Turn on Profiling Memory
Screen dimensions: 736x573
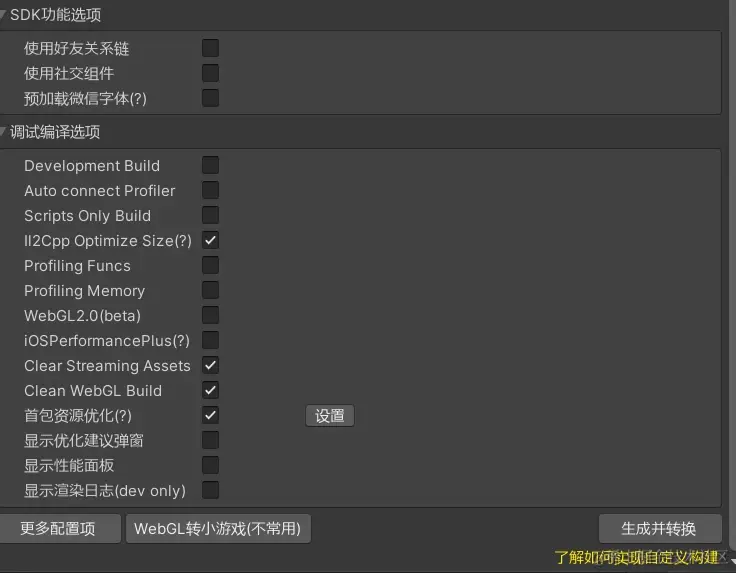210,290
